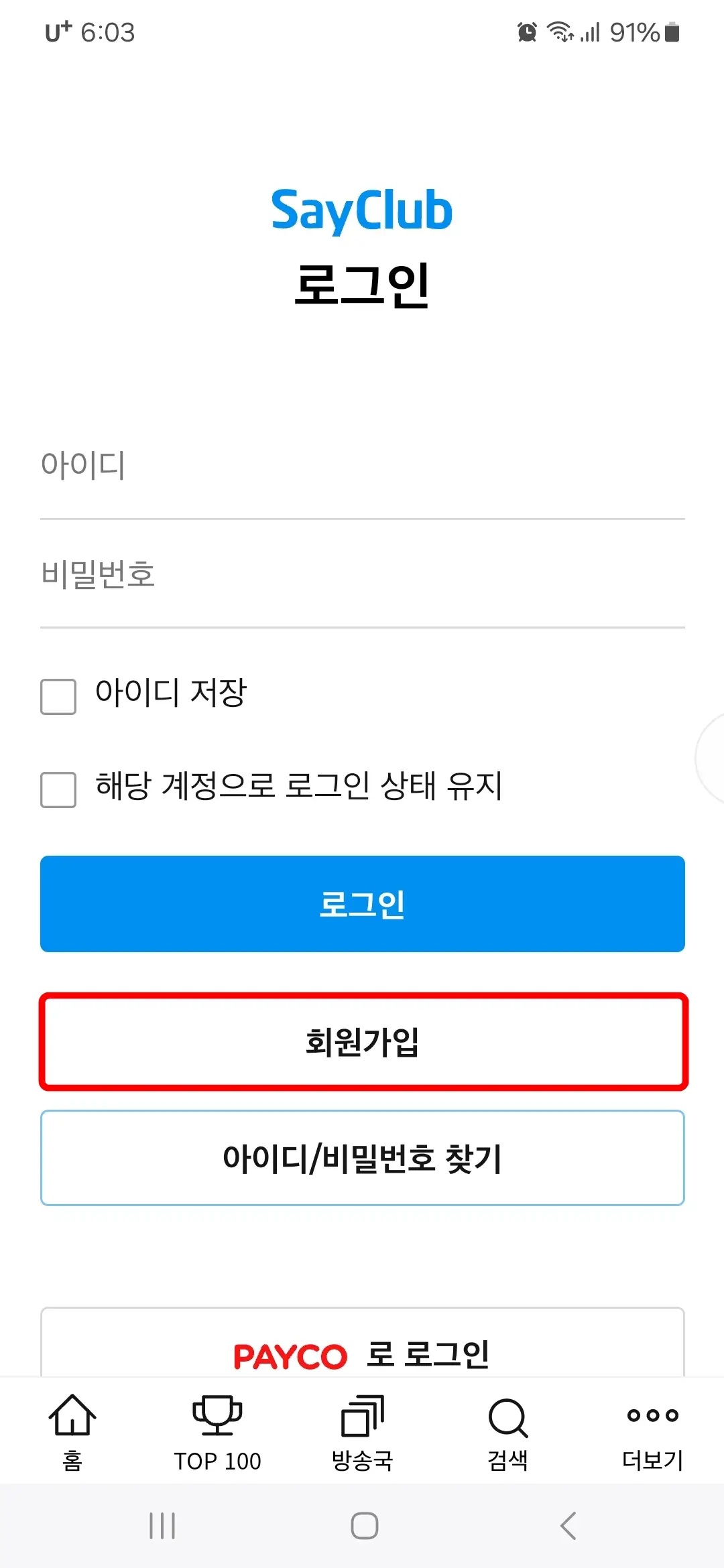The height and width of the screenshot is (1568, 724).
Task: Click the SayClub logo
Action: coord(362,210)
